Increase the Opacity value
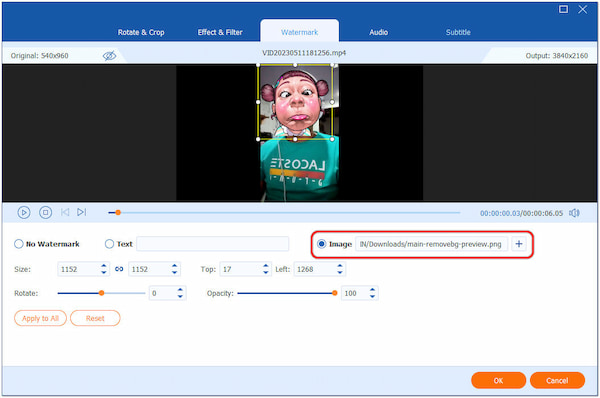Image resolution: width=600 pixels, height=398 pixels. click(x=372, y=290)
